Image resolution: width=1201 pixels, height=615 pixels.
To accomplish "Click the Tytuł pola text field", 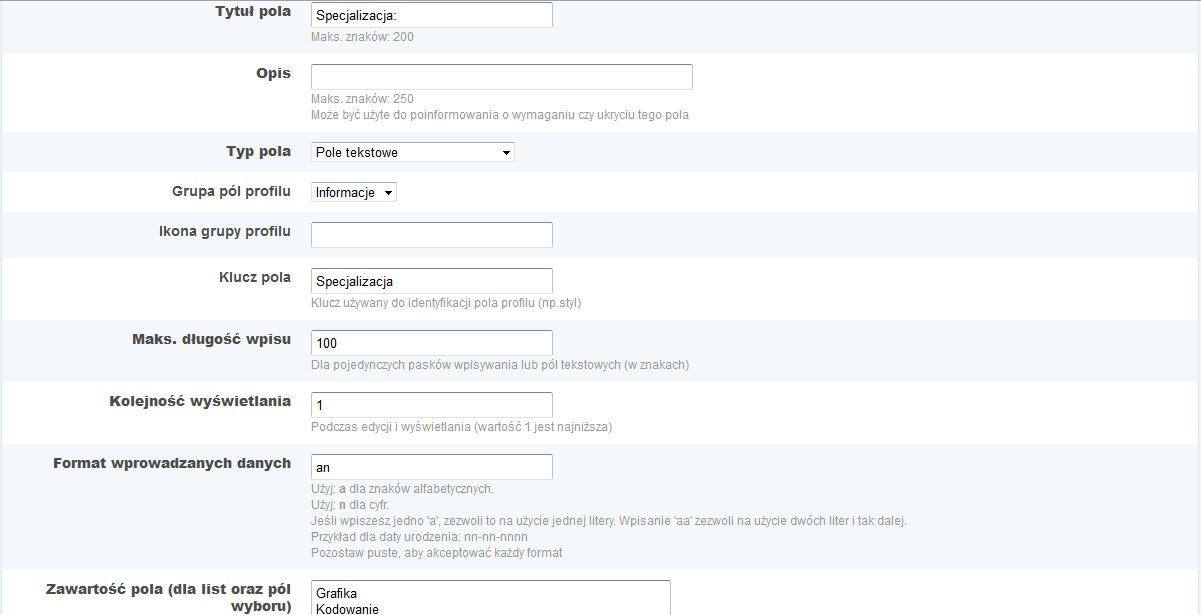I will point(431,15).
